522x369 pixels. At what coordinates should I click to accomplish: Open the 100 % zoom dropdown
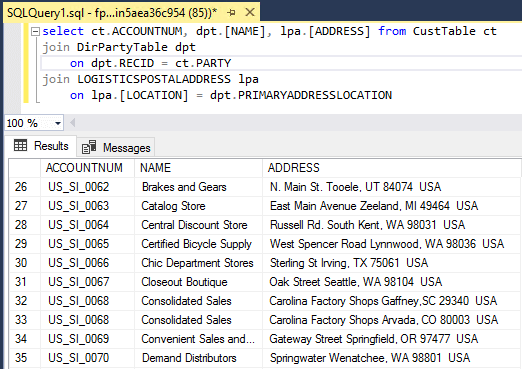[x=58, y=123]
